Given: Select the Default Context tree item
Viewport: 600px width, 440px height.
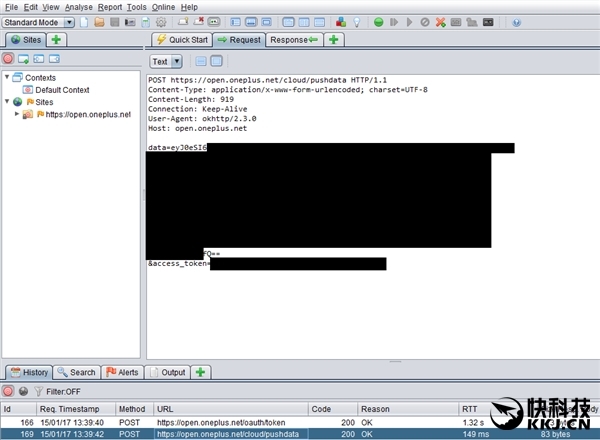Looking at the screenshot, I should [61, 90].
